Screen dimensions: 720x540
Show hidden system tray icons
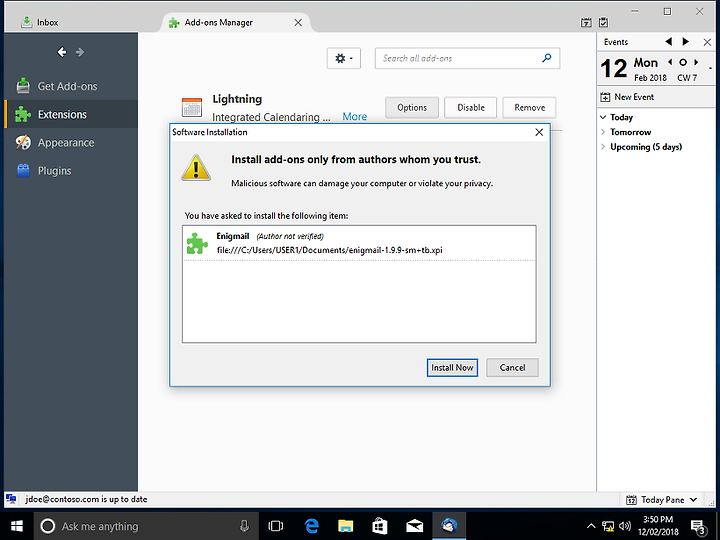(591, 526)
